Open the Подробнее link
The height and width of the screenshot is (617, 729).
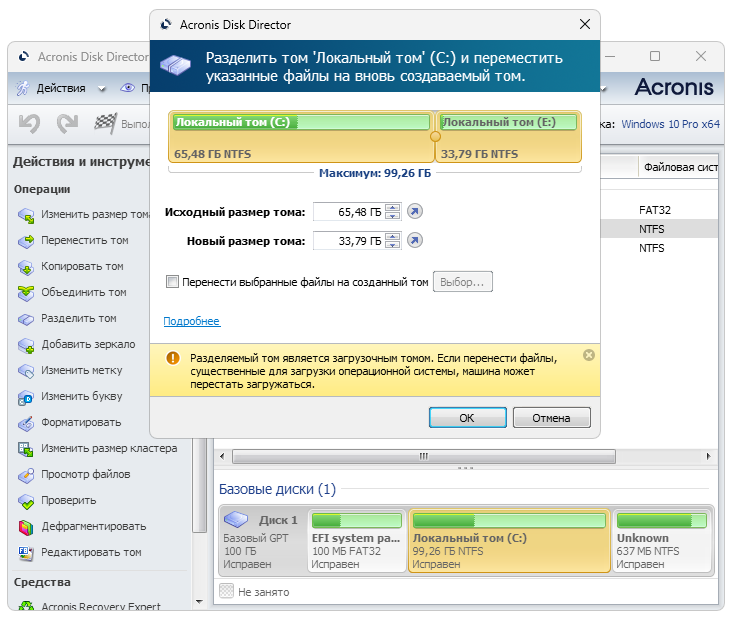point(192,321)
